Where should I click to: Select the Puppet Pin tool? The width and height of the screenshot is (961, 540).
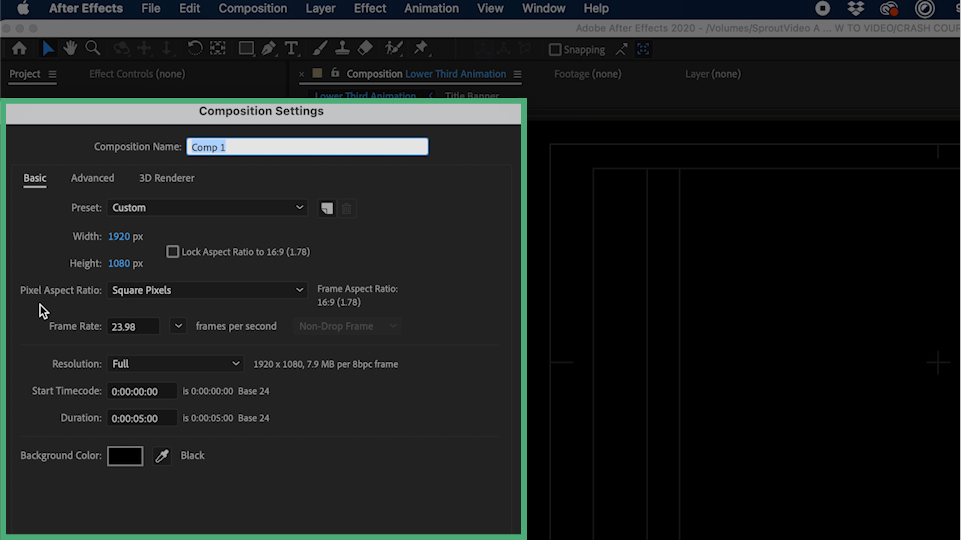[421, 48]
